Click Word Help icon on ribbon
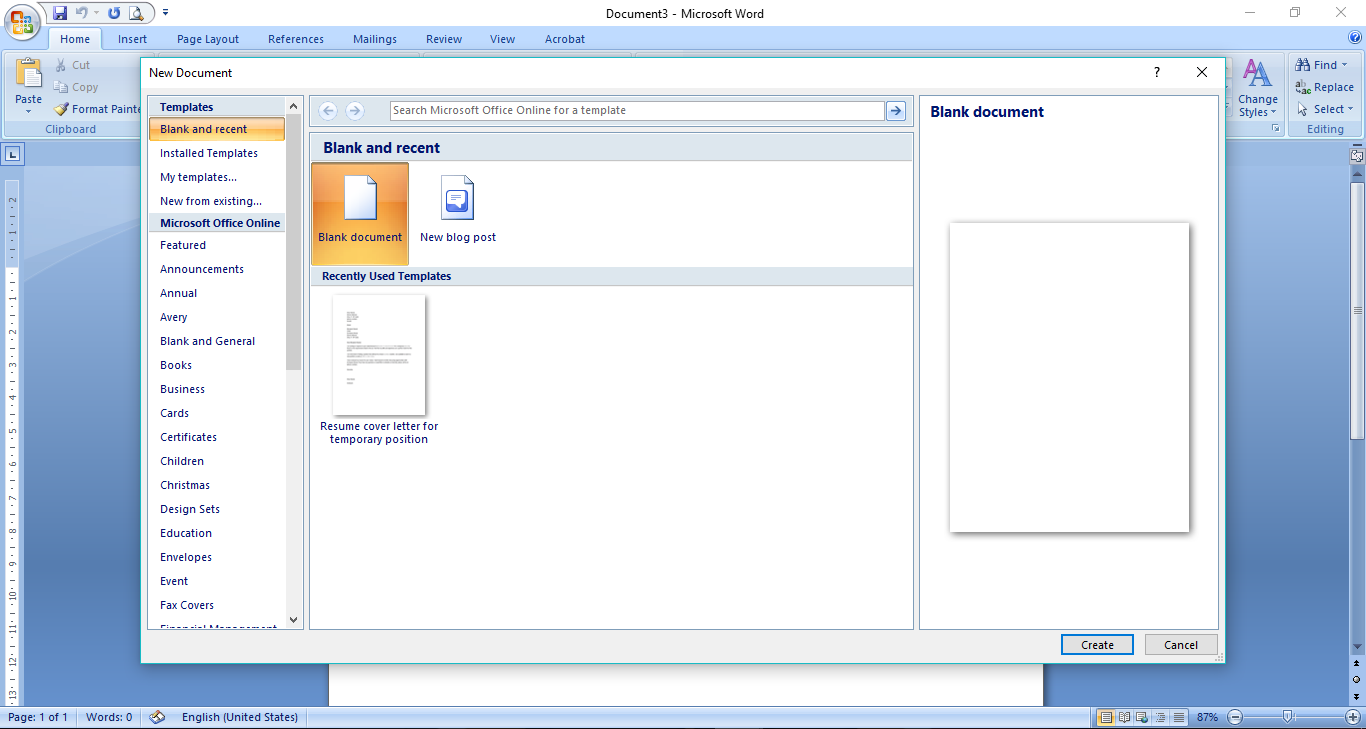The height and width of the screenshot is (729, 1366). click(1354, 37)
